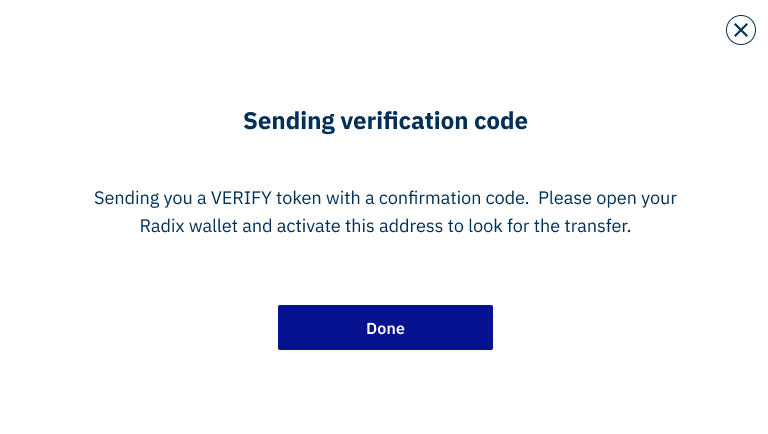768x434 pixels.
Task: Click the word VERIFY in the message
Action: click(241, 198)
